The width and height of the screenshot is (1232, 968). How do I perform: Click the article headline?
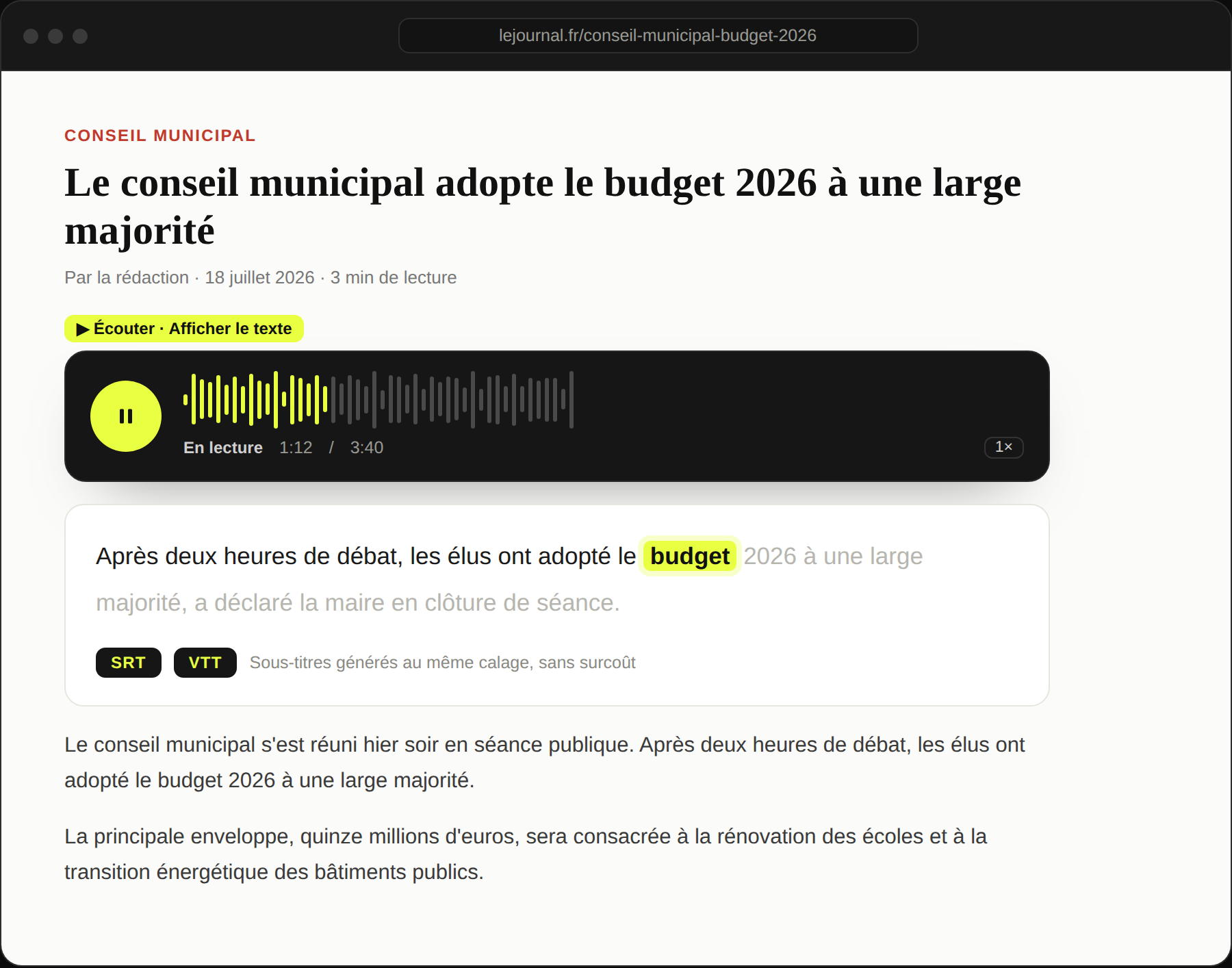543,206
